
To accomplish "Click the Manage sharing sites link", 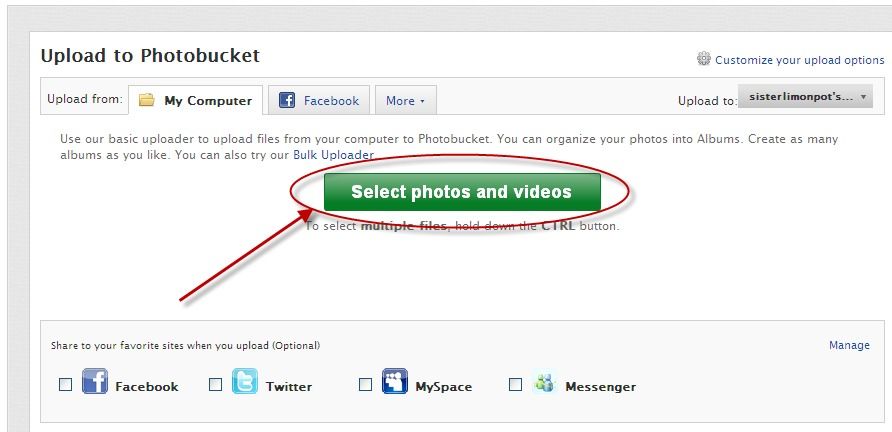I will 849,345.
